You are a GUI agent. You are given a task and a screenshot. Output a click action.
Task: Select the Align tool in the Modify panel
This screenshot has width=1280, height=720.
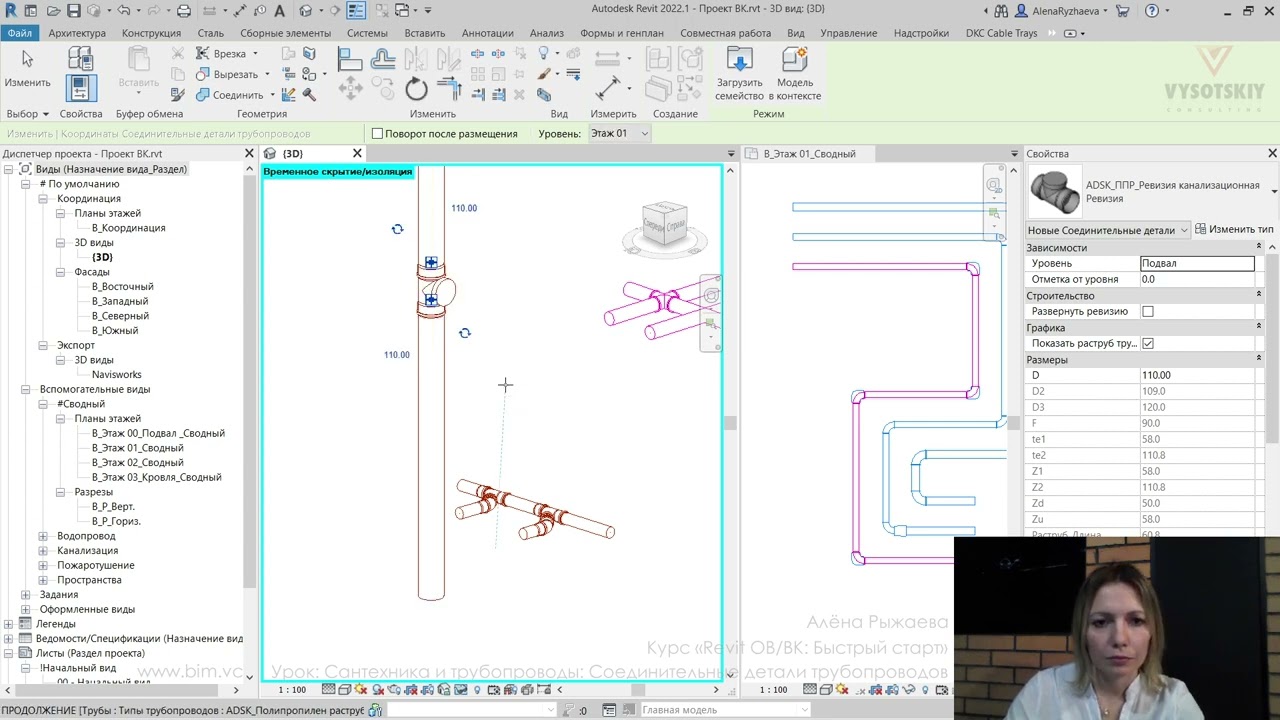pos(350,60)
